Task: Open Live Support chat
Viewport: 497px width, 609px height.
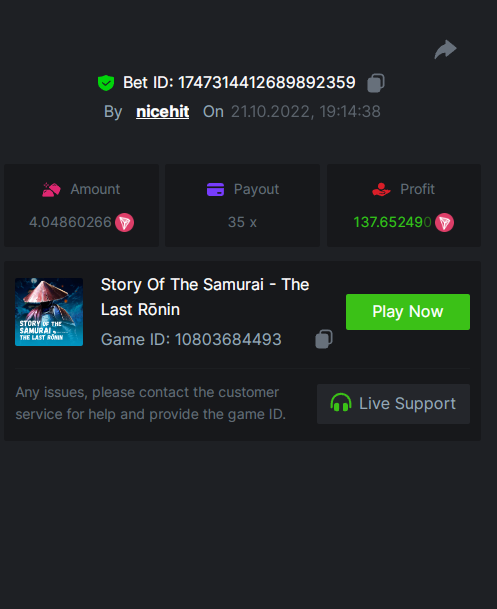Action: coord(393,404)
